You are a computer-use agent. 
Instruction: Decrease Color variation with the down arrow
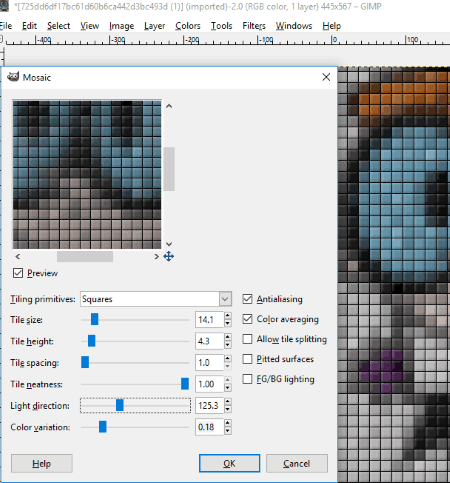pos(228,431)
